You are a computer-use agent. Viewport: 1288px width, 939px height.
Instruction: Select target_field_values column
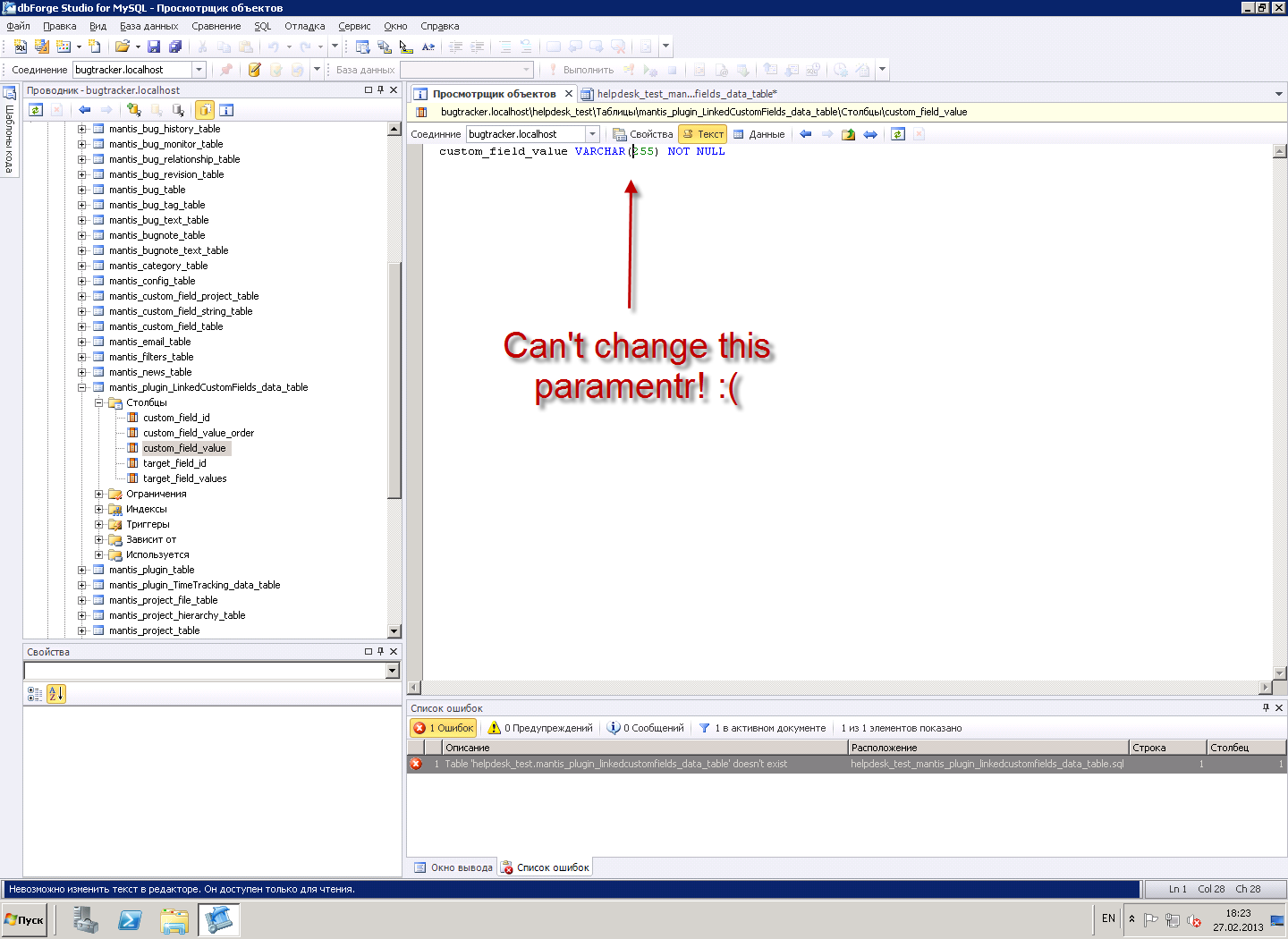(185, 478)
